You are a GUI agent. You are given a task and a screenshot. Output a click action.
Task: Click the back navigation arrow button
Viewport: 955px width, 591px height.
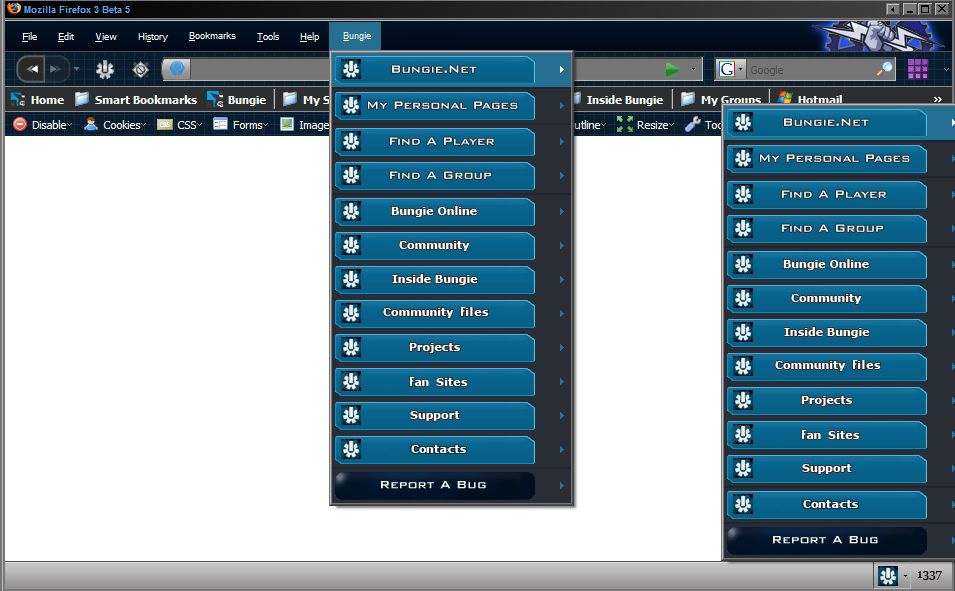33,69
